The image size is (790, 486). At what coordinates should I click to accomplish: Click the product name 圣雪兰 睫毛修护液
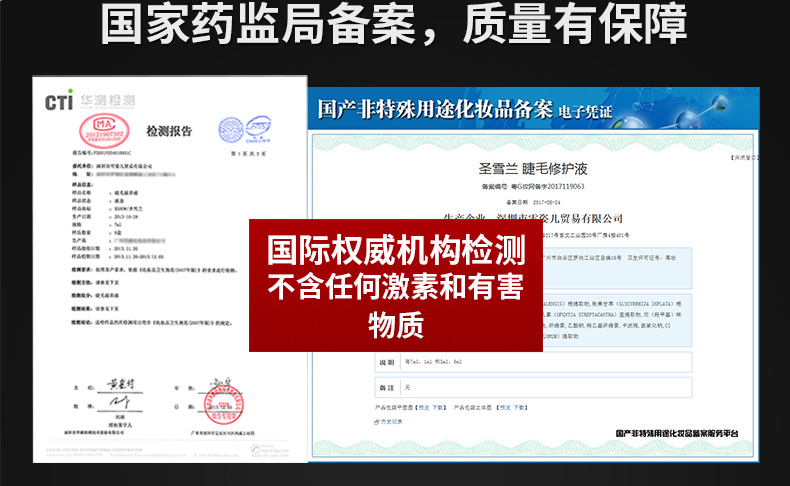click(x=533, y=168)
